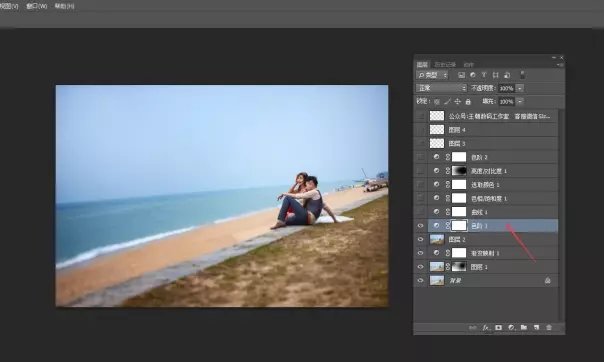Toggle the layer filter on/off switch
This screenshot has height=362, width=605.
[522, 75]
